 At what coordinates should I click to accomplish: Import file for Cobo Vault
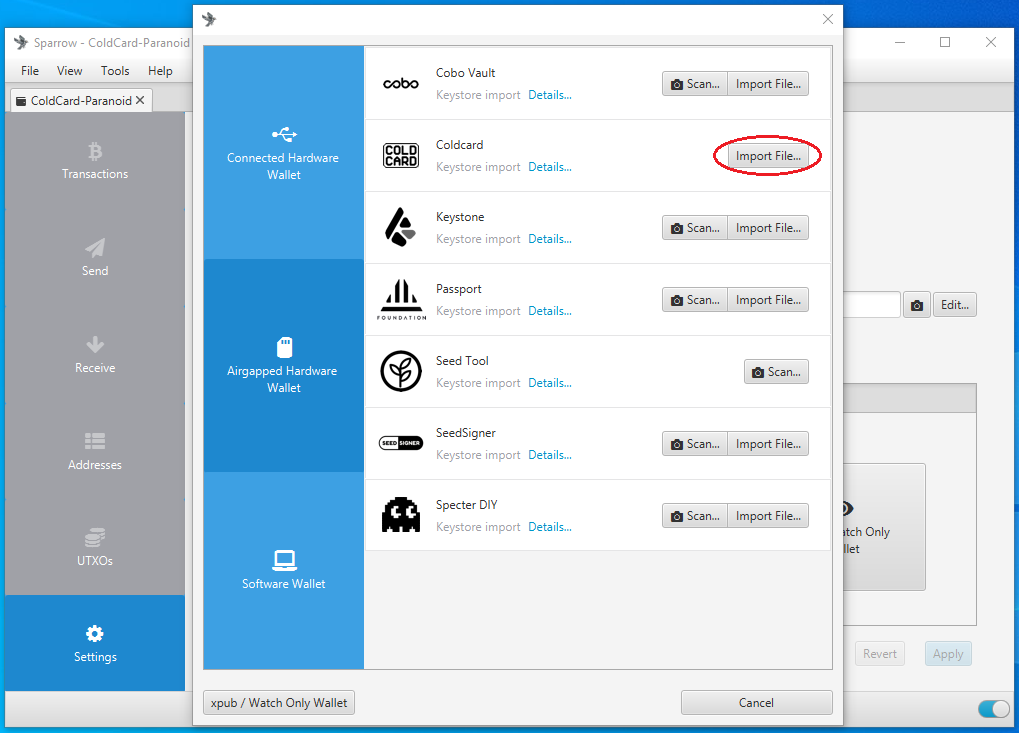tap(768, 84)
